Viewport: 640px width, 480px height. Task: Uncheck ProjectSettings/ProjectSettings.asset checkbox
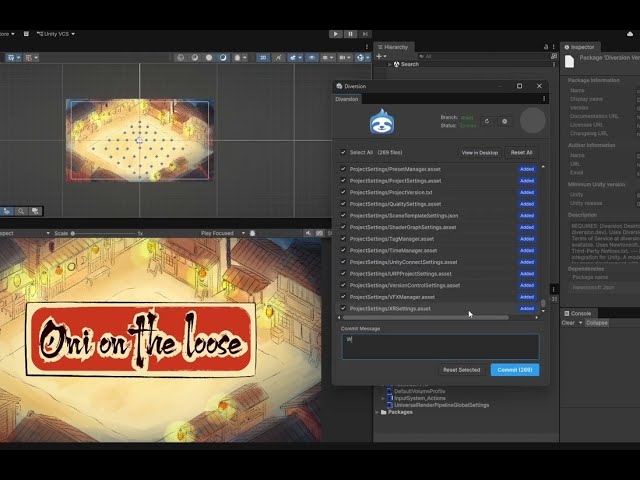point(343,180)
